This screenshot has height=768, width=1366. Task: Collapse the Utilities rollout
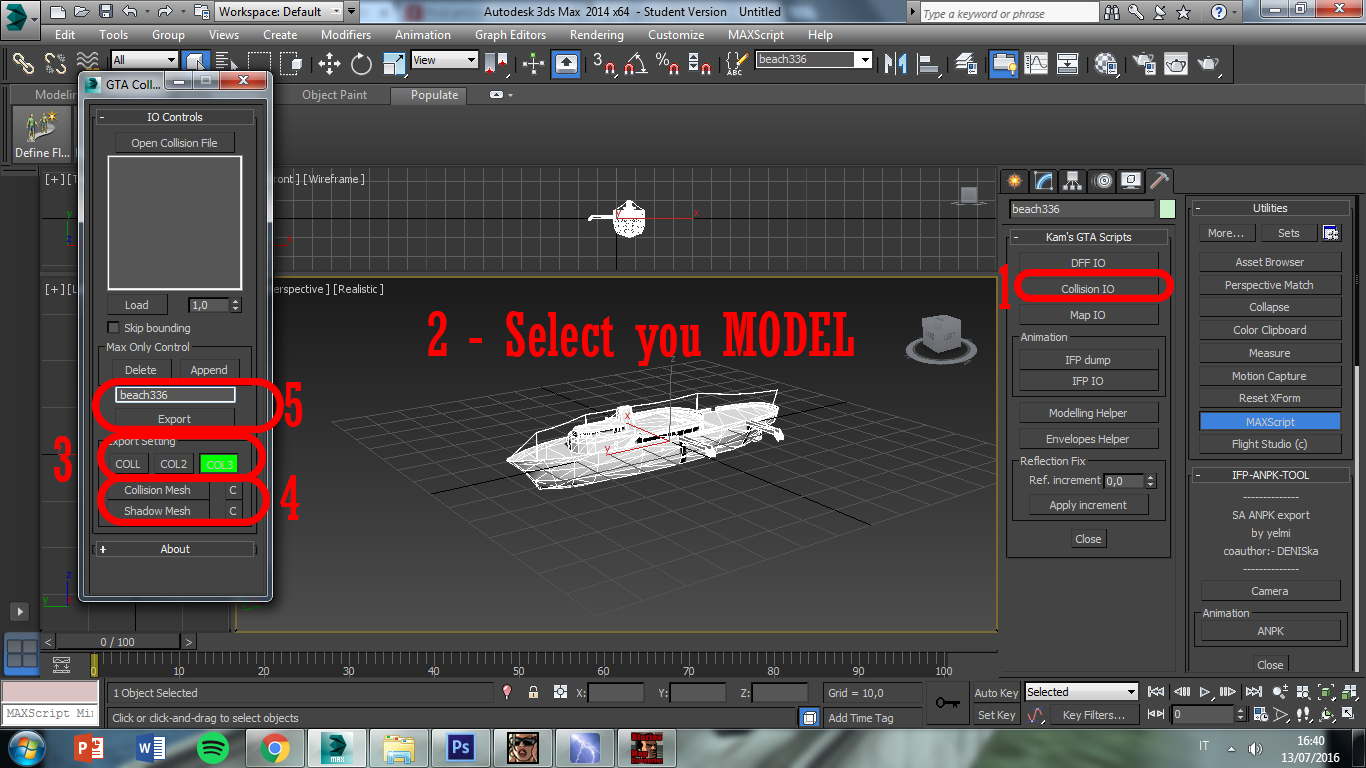(x=1270, y=208)
